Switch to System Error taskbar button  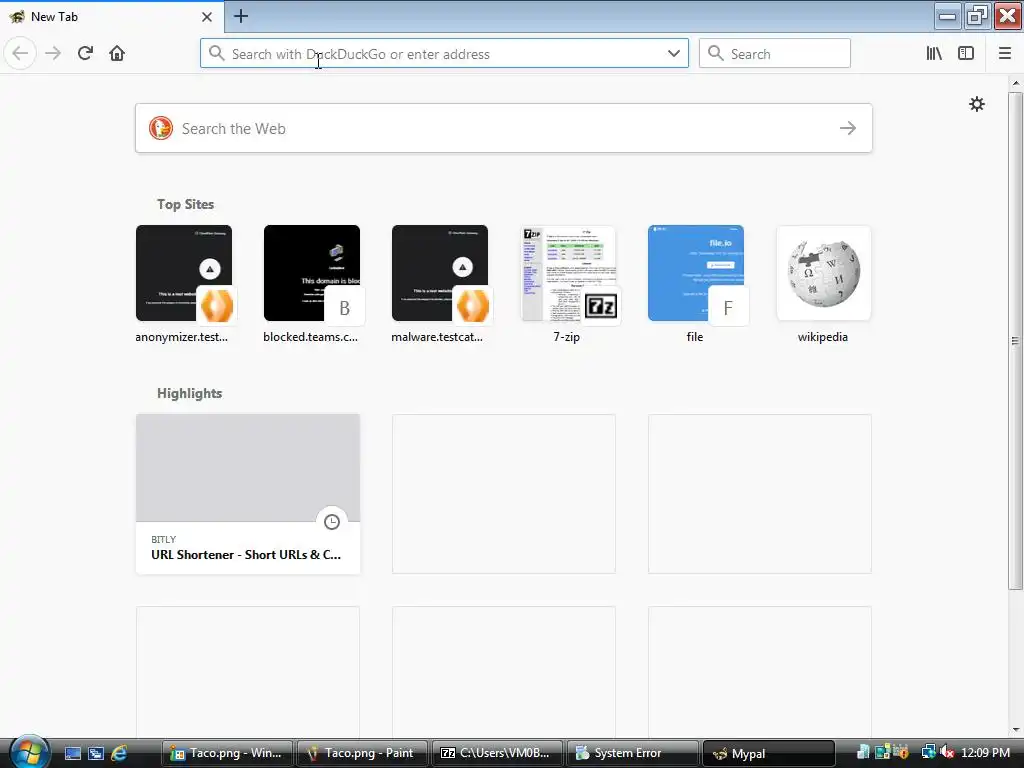(632, 753)
